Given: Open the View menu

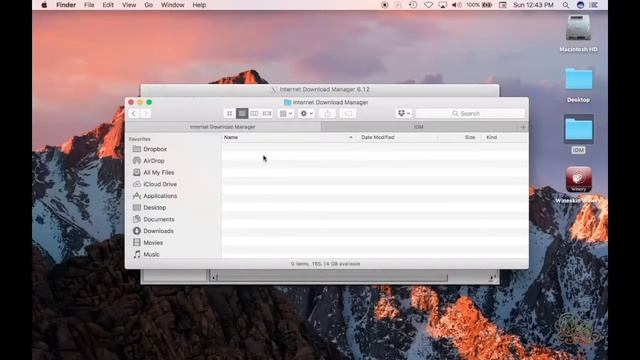Looking at the screenshot, I should [x=129, y=5].
